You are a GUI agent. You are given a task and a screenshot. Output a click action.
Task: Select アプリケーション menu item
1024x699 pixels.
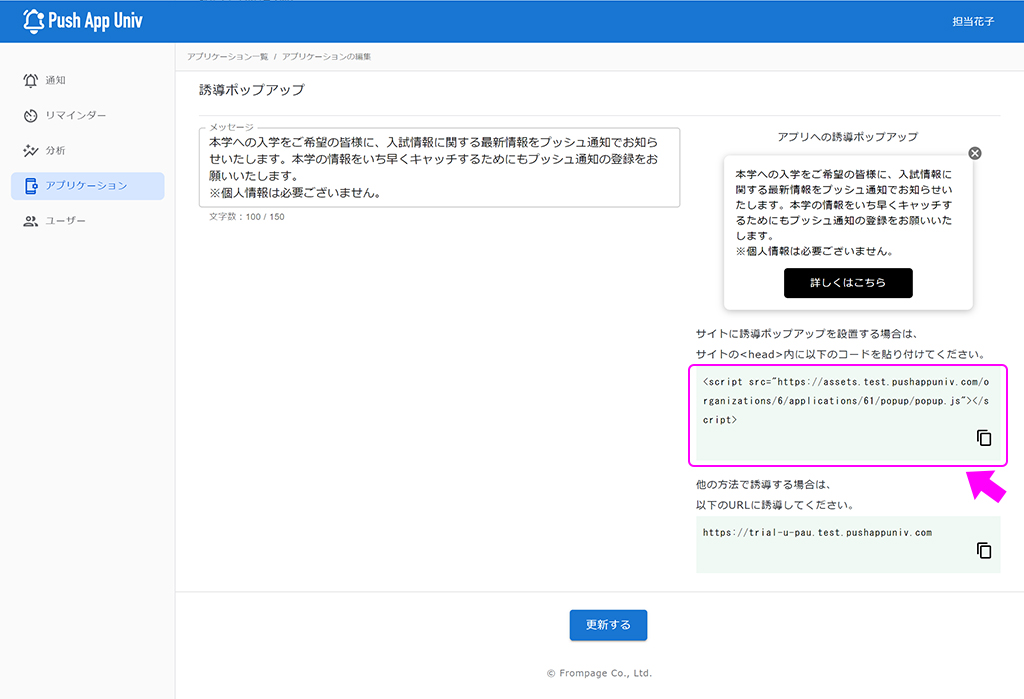click(x=88, y=186)
